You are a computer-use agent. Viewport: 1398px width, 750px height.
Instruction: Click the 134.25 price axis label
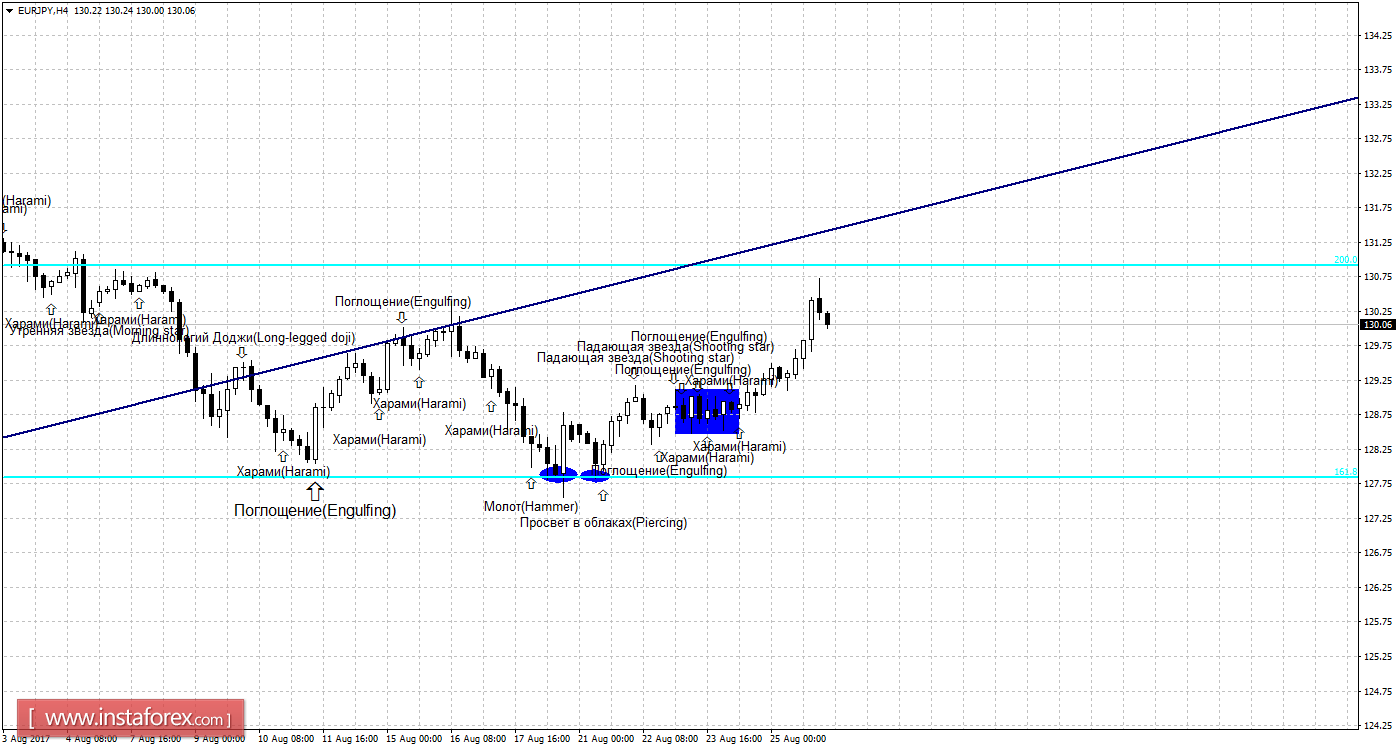coord(1379,35)
